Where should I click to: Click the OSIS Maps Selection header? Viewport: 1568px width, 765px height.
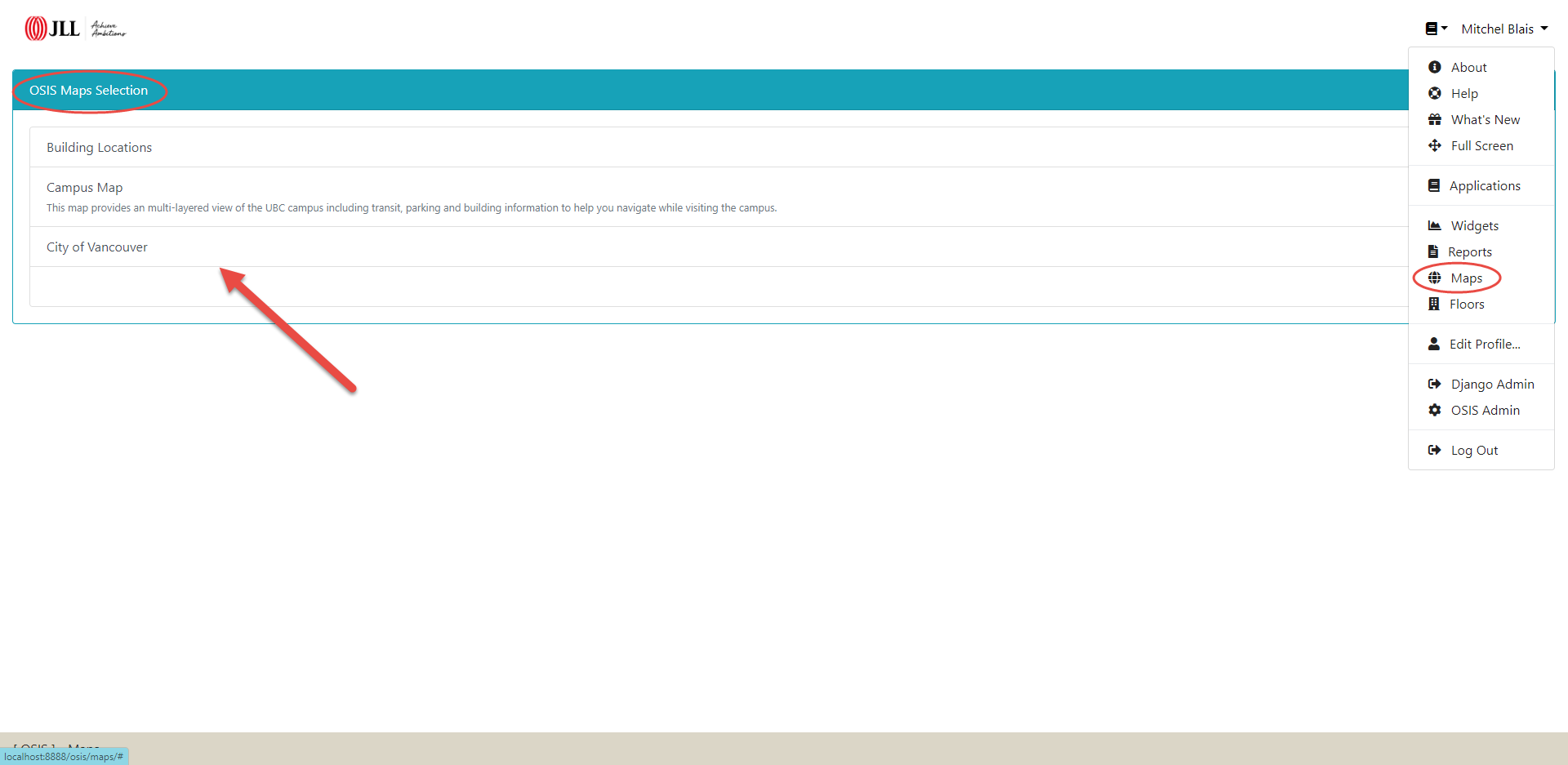pos(88,90)
